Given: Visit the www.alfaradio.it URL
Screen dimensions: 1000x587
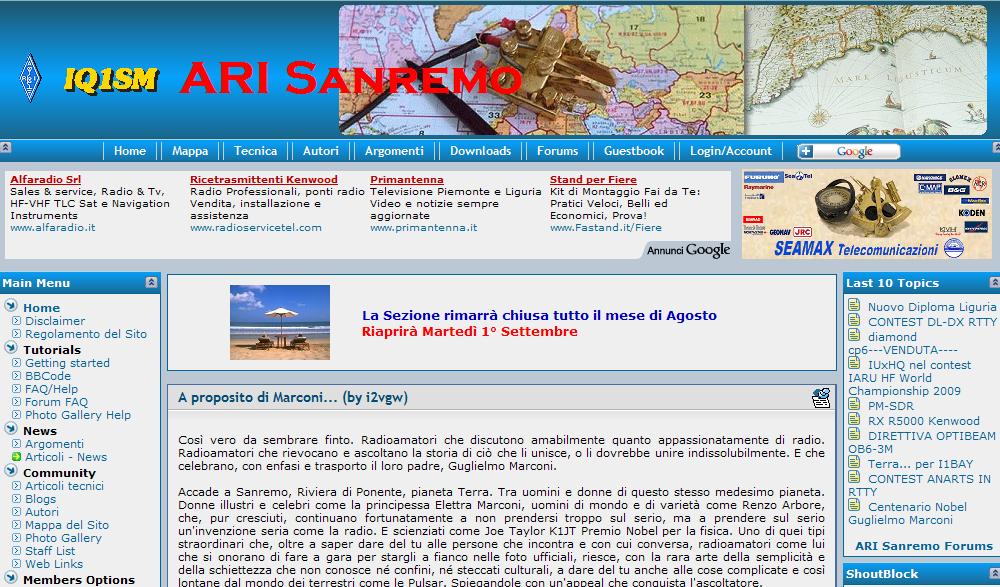Looking at the screenshot, I should coord(52,228).
